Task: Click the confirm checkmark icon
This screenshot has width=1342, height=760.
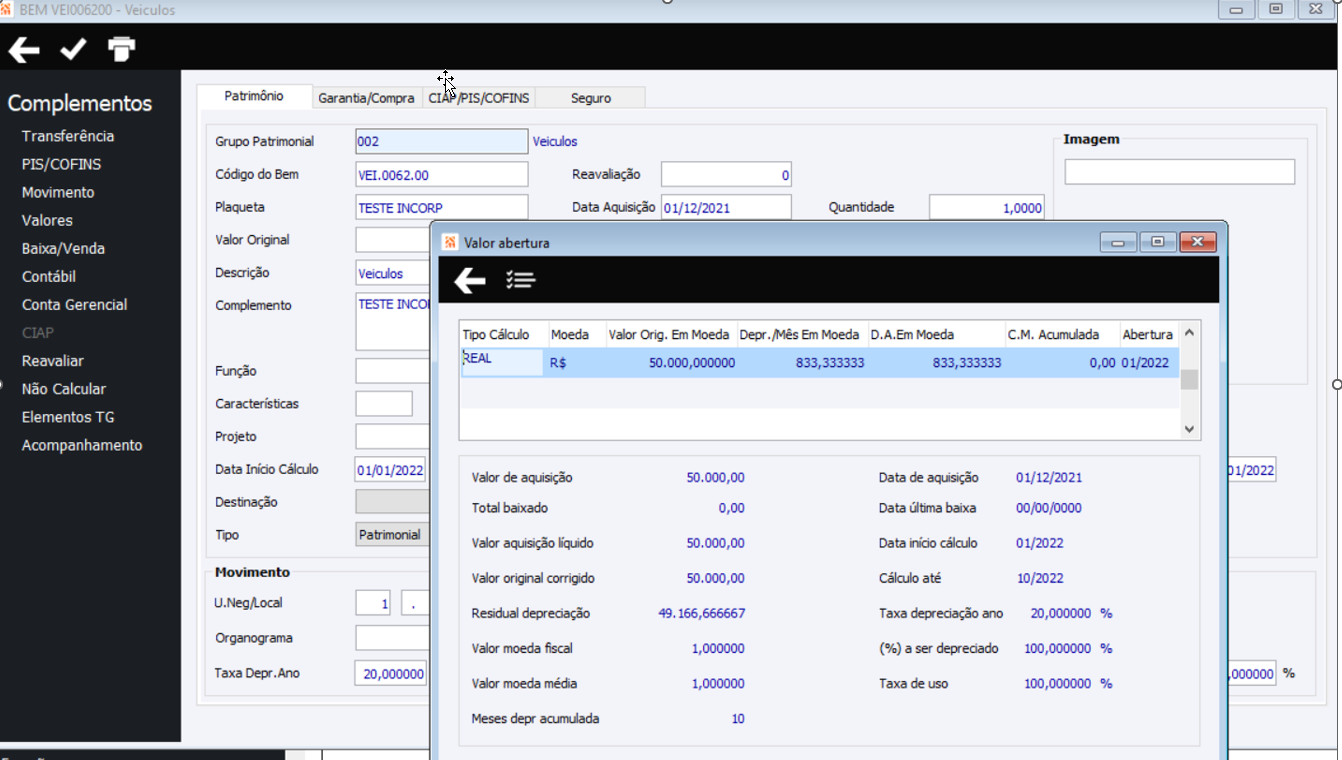Action: 73,49
